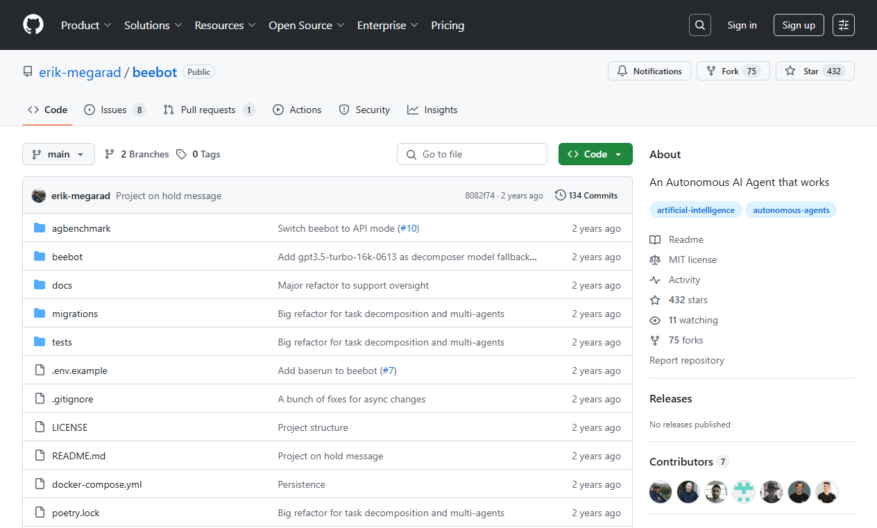
Task: Expand the Open Source menu
Action: [x=307, y=25]
